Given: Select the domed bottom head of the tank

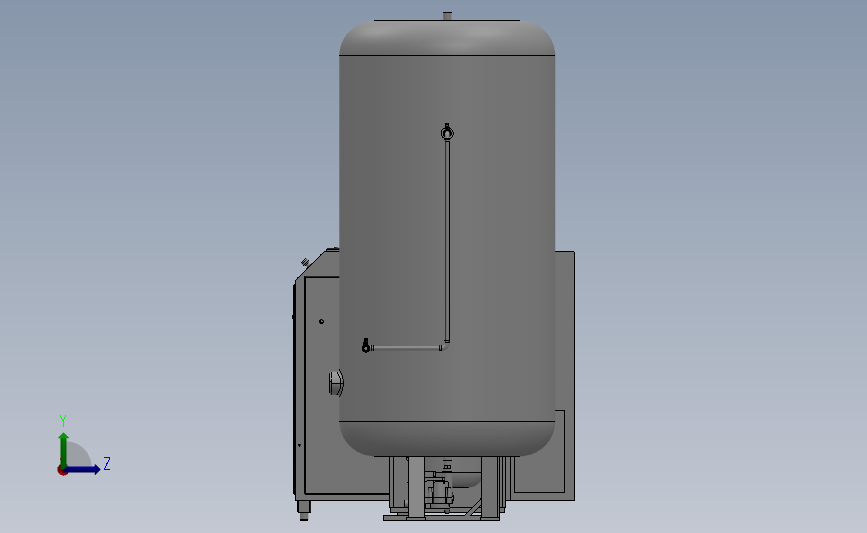Looking at the screenshot, I should (x=447, y=439).
